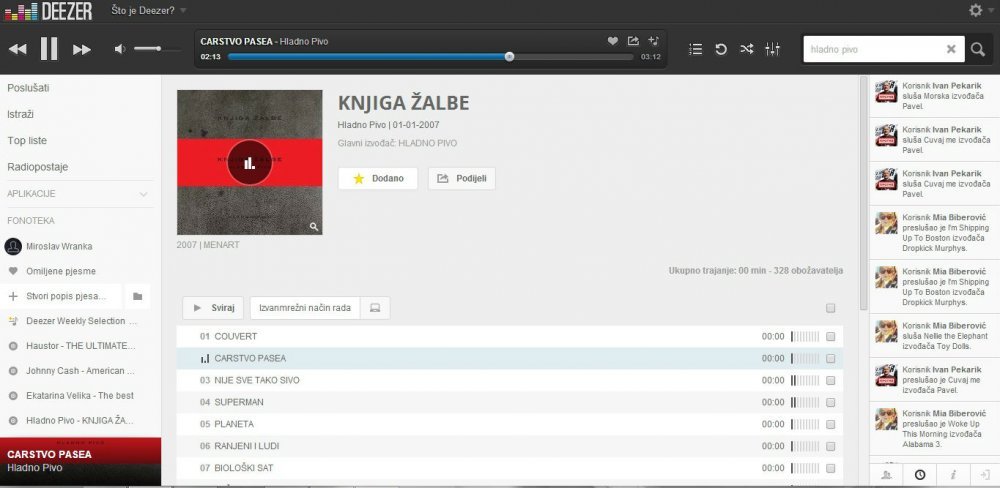Open Ekatarina Velika - The best
The width and height of the screenshot is (1000, 488).
(80, 396)
